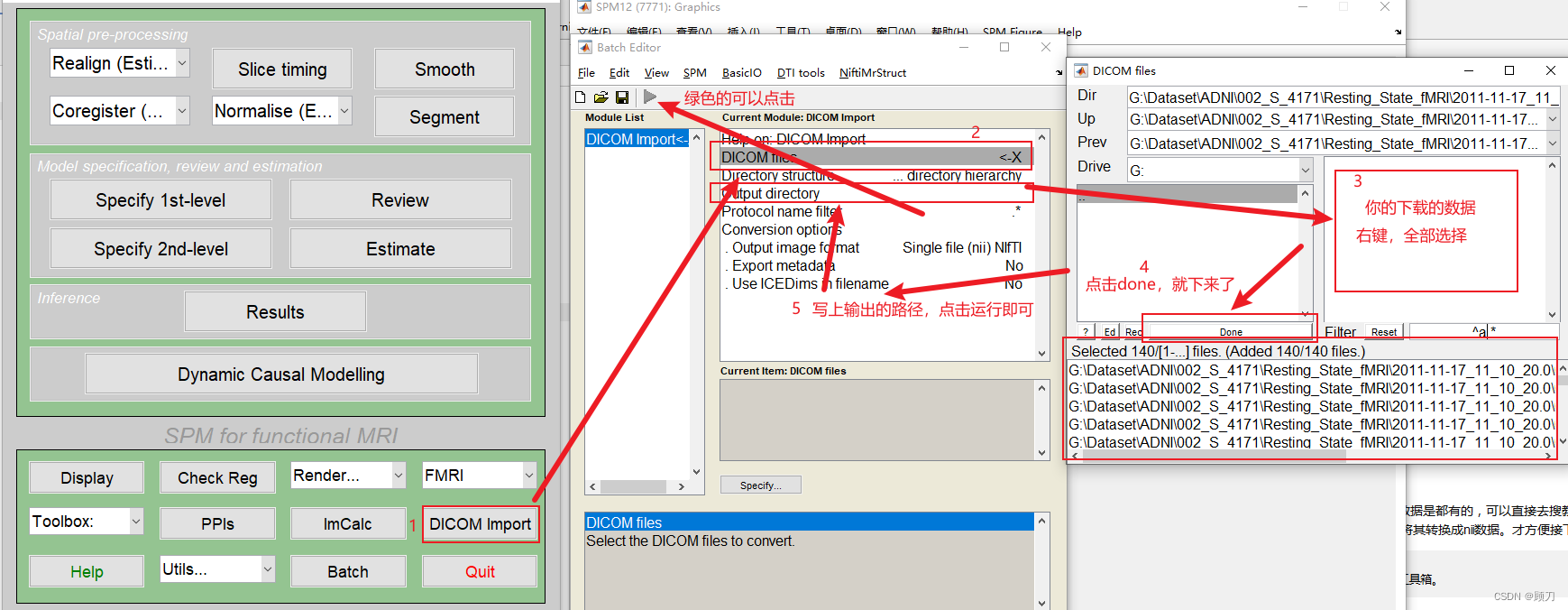Click the Reset filter button
This screenshot has width=1568, height=610.
[1383, 331]
